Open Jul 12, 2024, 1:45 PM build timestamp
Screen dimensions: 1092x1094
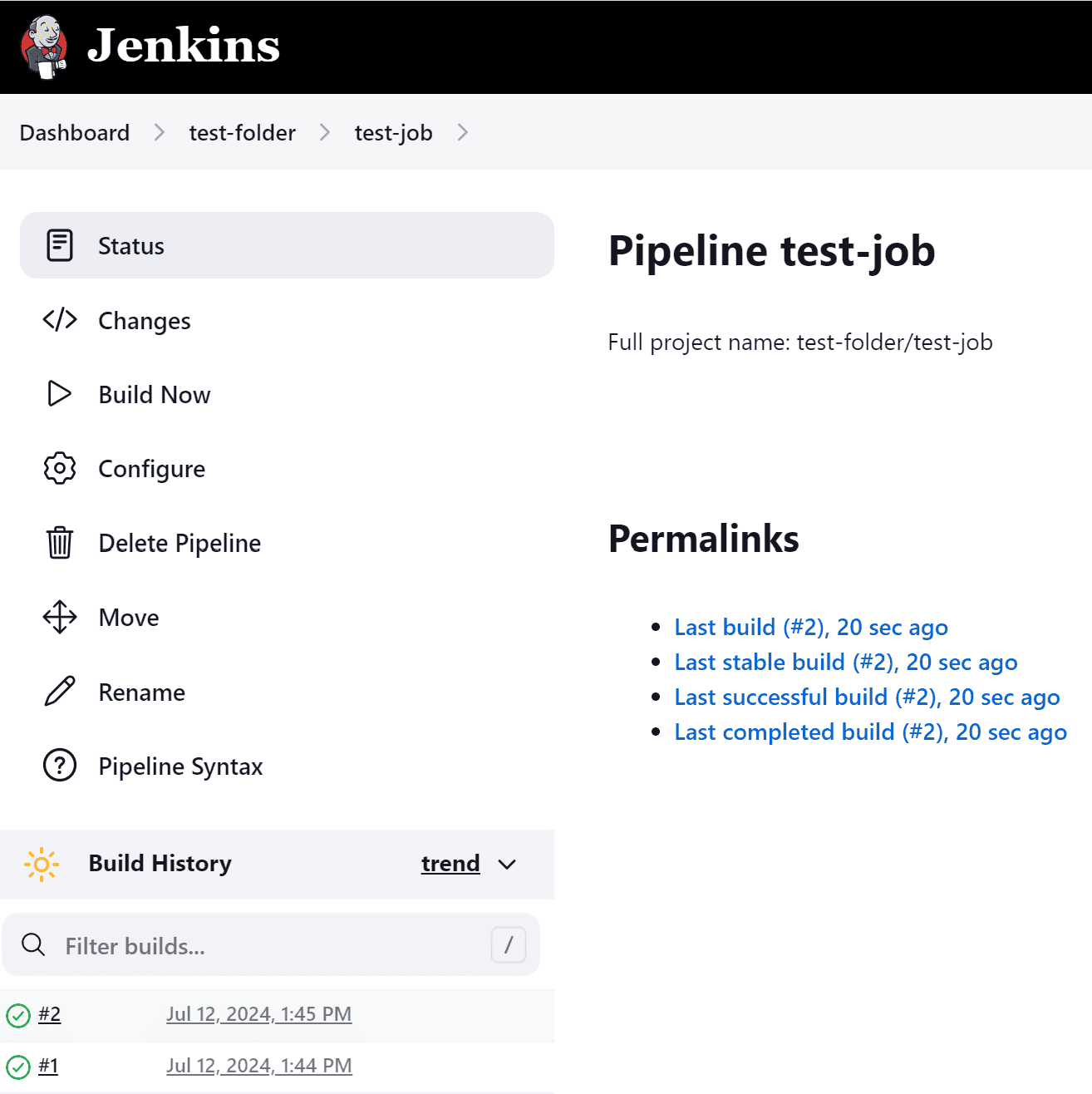pyautogui.click(x=259, y=1014)
